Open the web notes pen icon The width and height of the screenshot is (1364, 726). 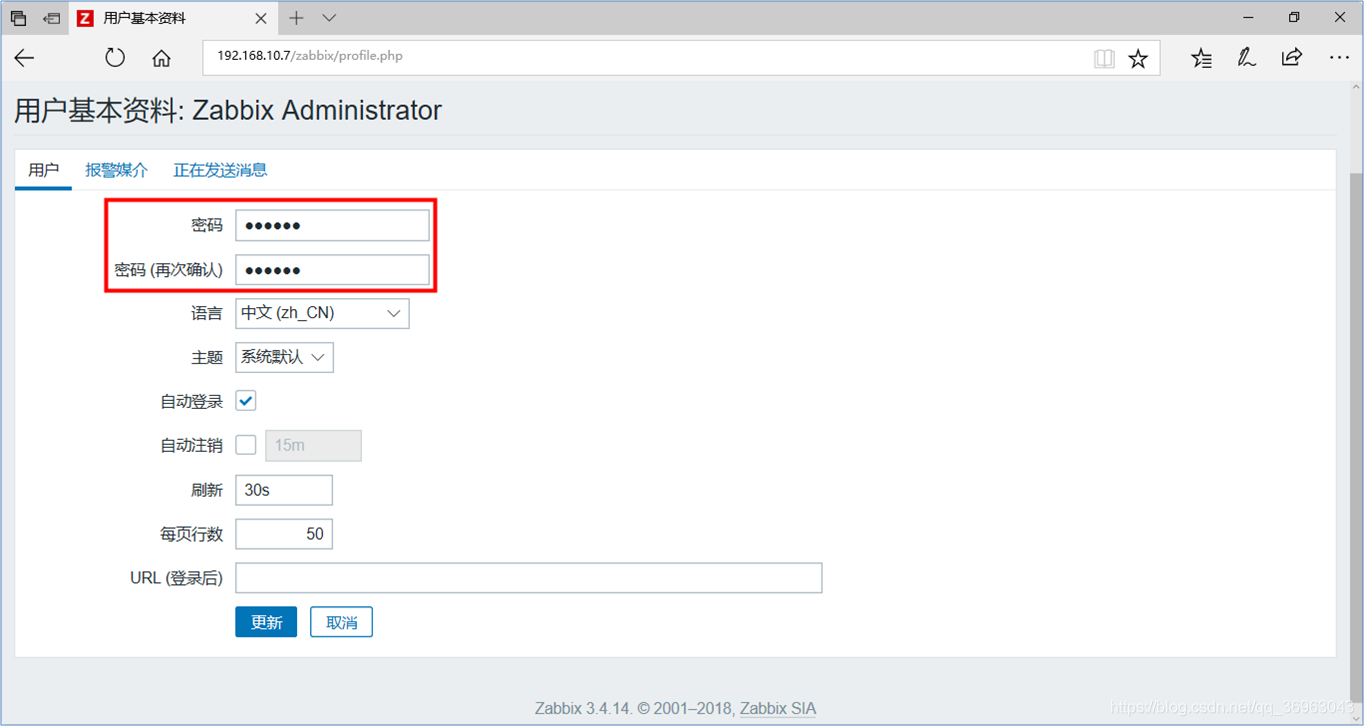(1246, 58)
